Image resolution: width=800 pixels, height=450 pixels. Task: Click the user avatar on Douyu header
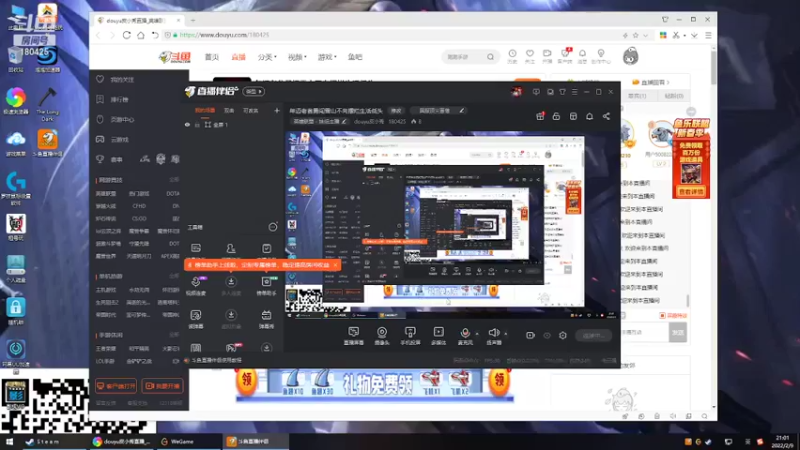point(631,56)
